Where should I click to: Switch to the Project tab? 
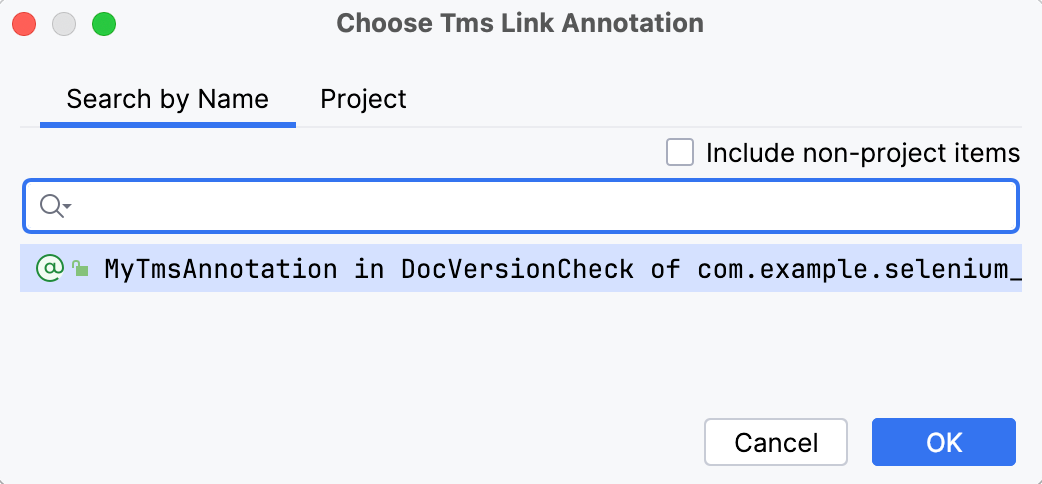363,100
